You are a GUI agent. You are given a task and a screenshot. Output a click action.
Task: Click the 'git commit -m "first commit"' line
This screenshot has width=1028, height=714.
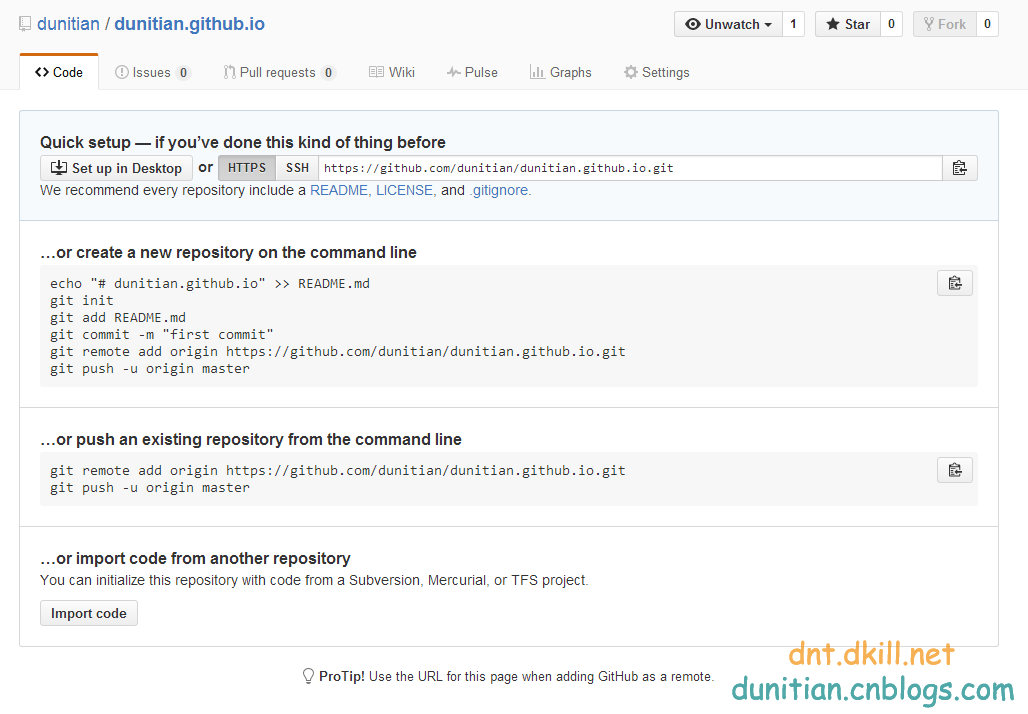click(x=162, y=335)
